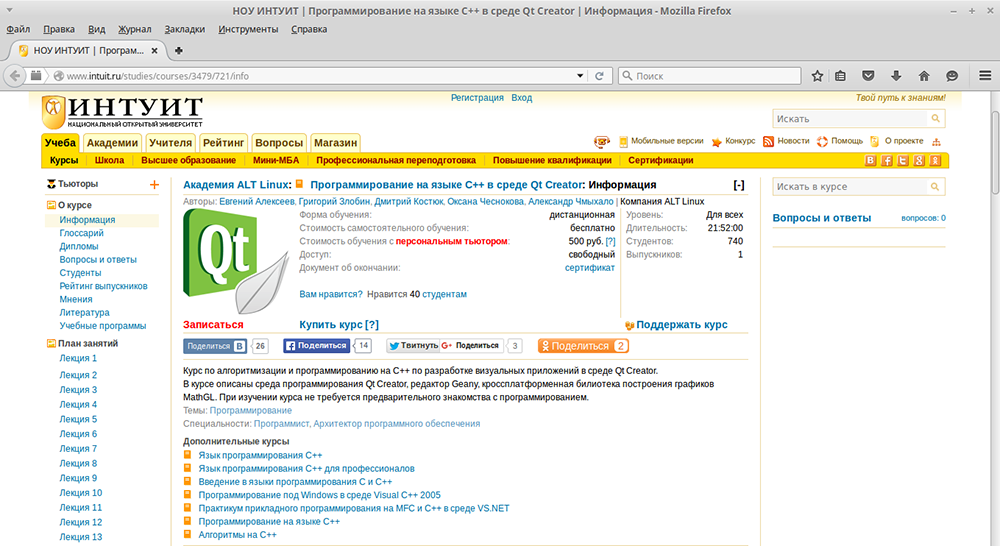This screenshot has height=546, width=1000.
Task: Open Лекция 5 in the lesson plan
Action: coord(78,419)
